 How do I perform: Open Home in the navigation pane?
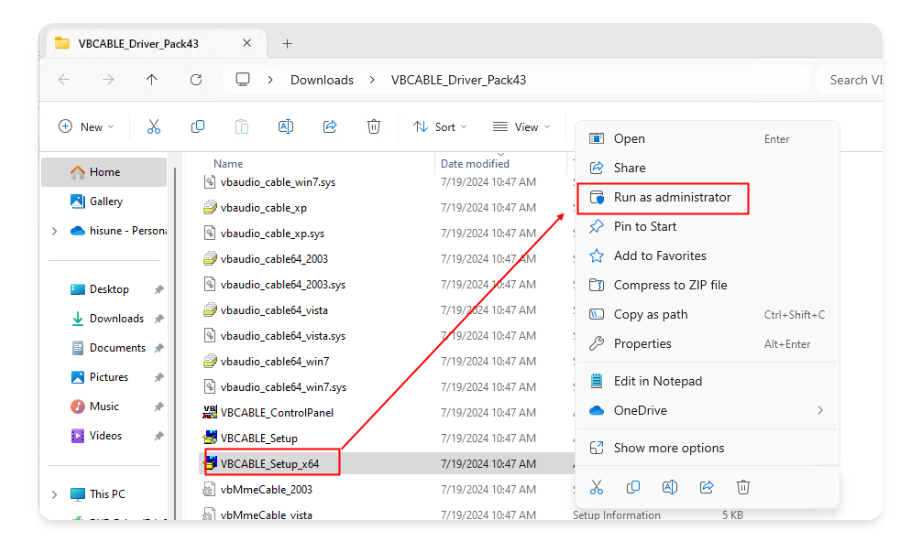(x=105, y=172)
